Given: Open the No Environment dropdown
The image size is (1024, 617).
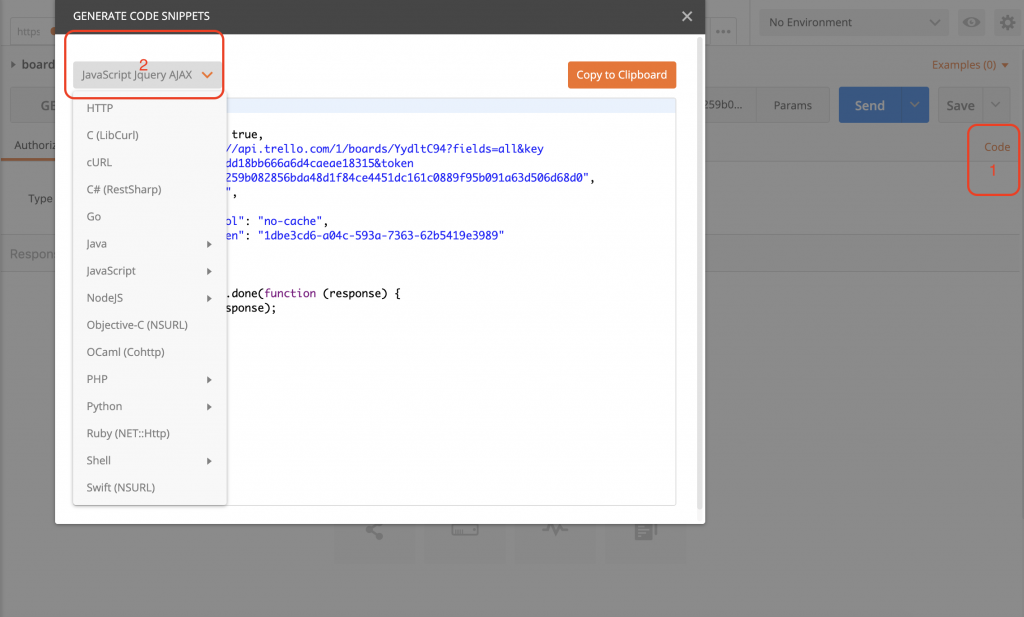Looking at the screenshot, I should [x=853, y=22].
